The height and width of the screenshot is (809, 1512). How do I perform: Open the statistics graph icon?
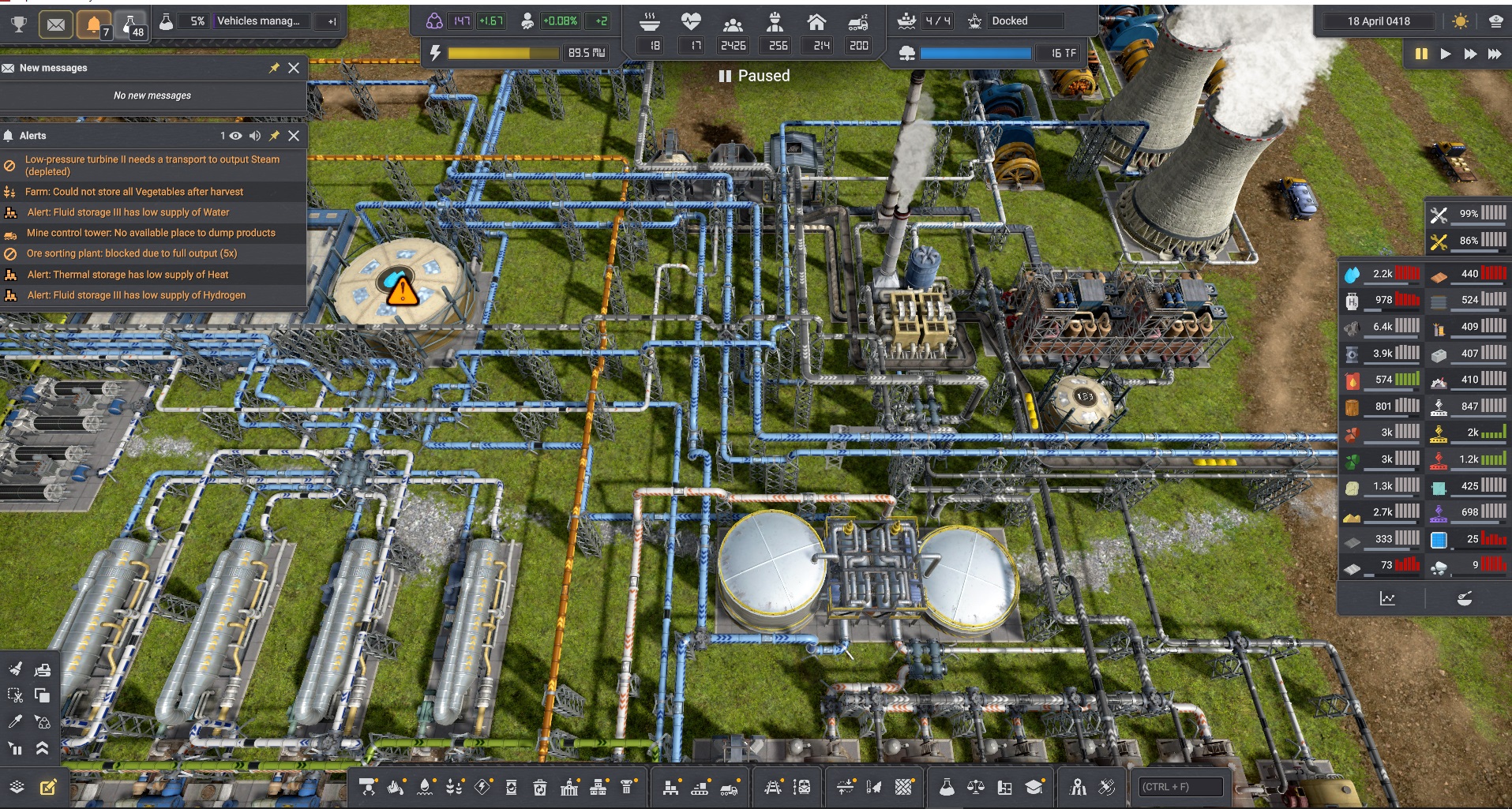tap(1387, 599)
